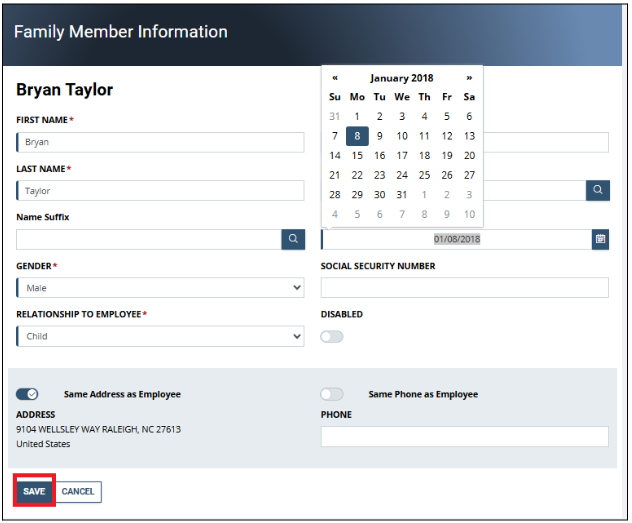Choose January 21 in calendar
Image resolution: width=632 pixels, height=523 pixels.
(335, 175)
